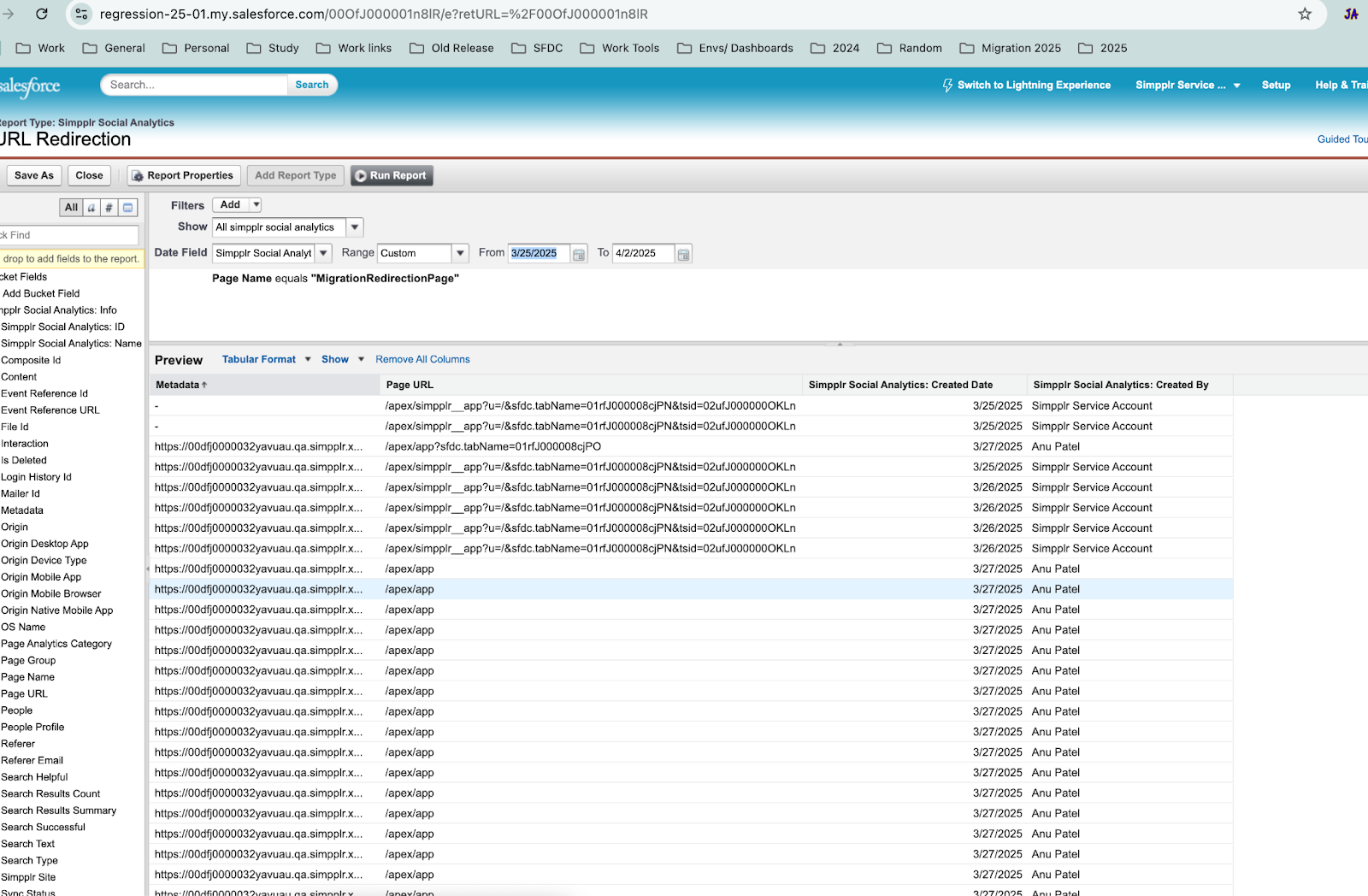1368x896 pixels.
Task: Click the Created By column header
Action: [x=1129, y=385]
